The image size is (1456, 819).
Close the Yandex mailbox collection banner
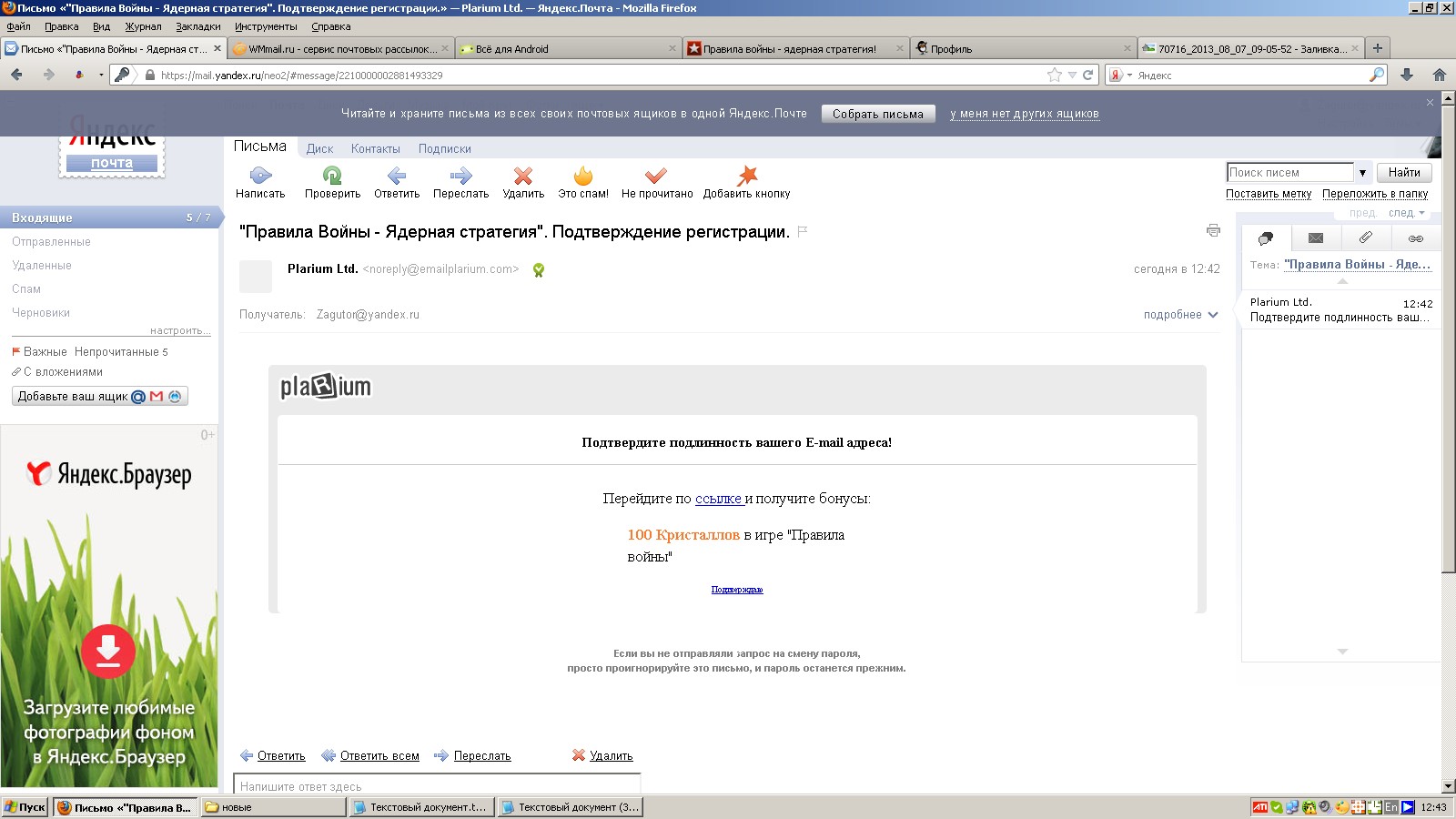(1430, 102)
